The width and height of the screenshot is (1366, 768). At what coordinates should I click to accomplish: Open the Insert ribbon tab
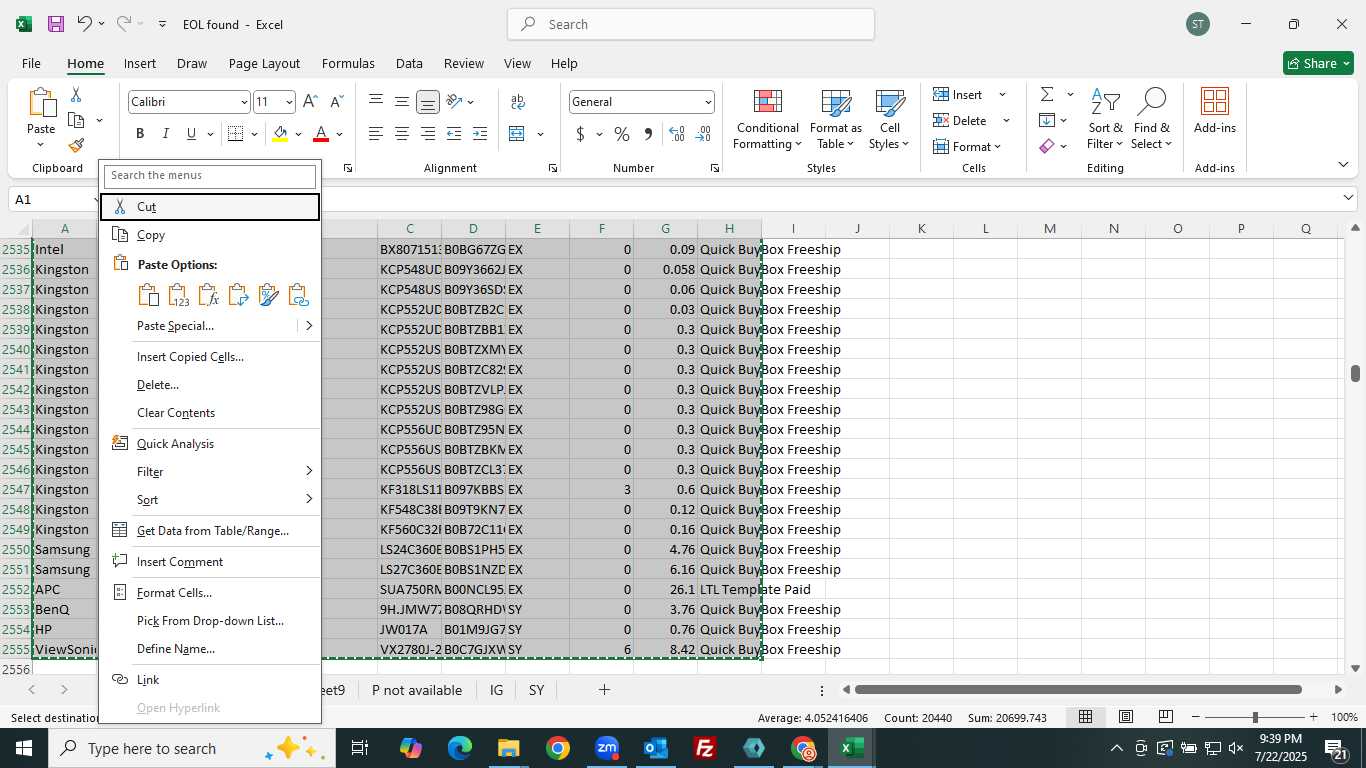(140, 63)
